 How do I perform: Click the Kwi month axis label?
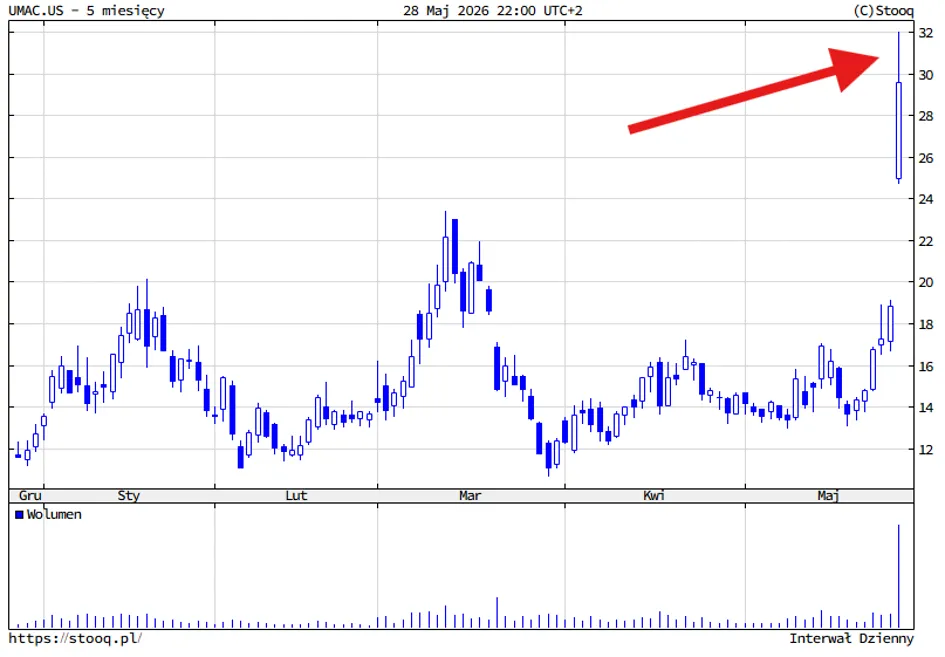654,495
